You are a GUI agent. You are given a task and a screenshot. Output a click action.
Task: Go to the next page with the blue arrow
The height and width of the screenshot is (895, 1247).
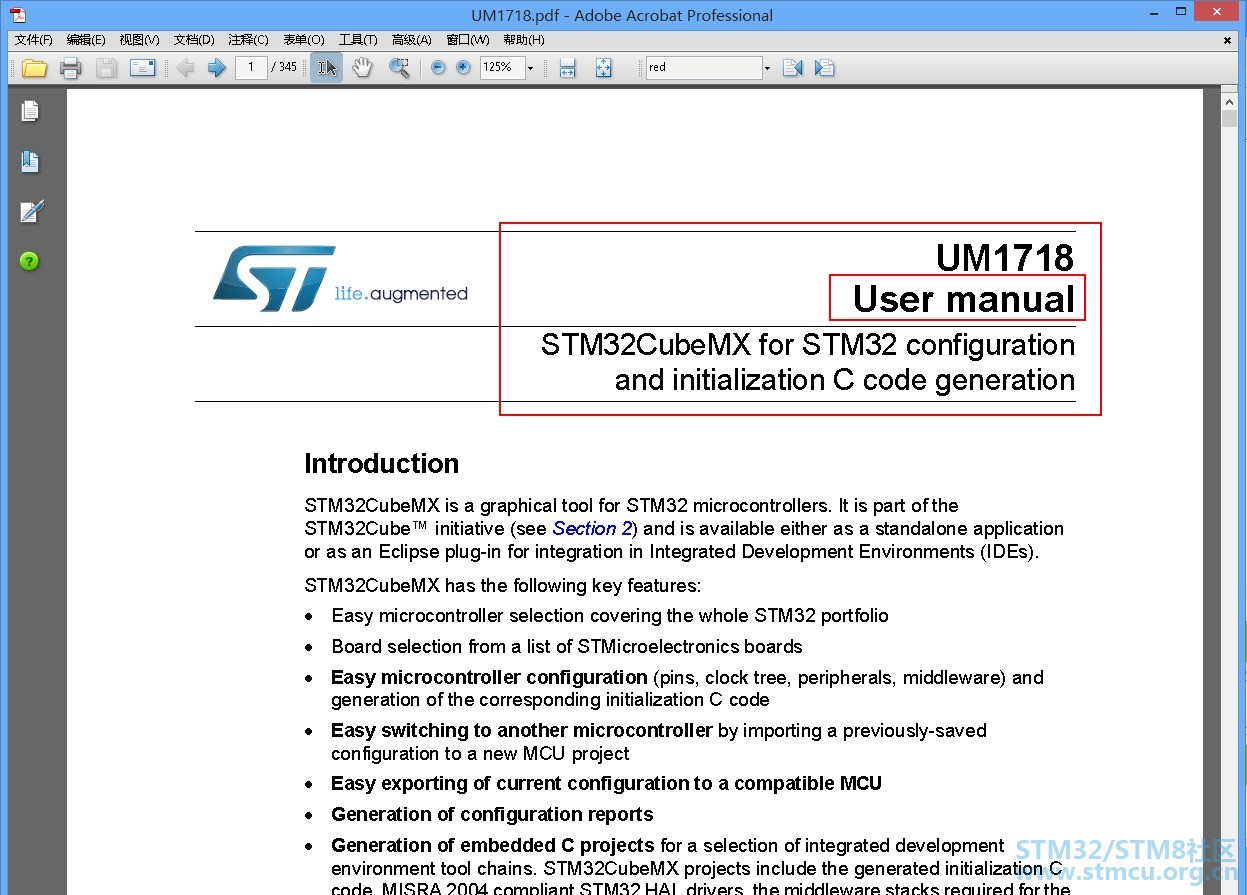[x=216, y=68]
